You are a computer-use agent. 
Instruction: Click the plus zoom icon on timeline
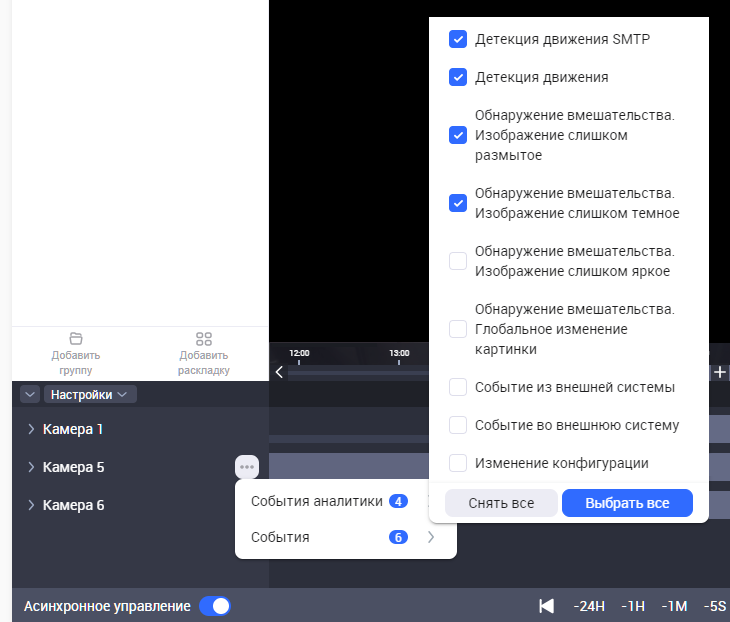coord(719,372)
